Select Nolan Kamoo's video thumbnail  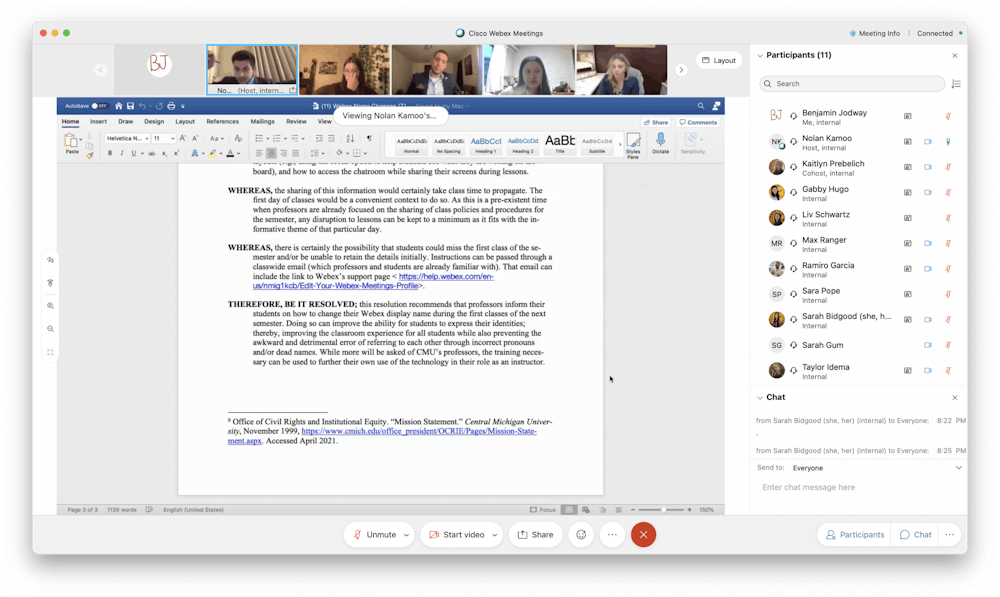252,69
